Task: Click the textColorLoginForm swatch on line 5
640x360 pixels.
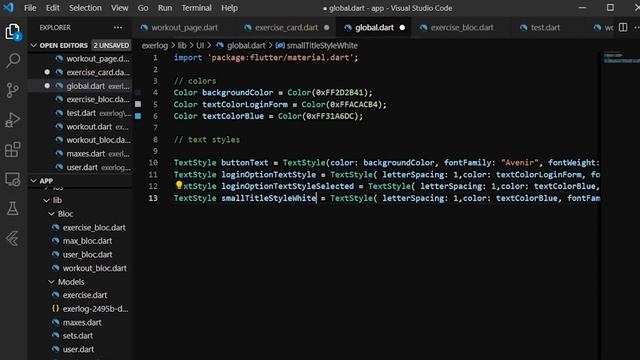Action: point(138,104)
